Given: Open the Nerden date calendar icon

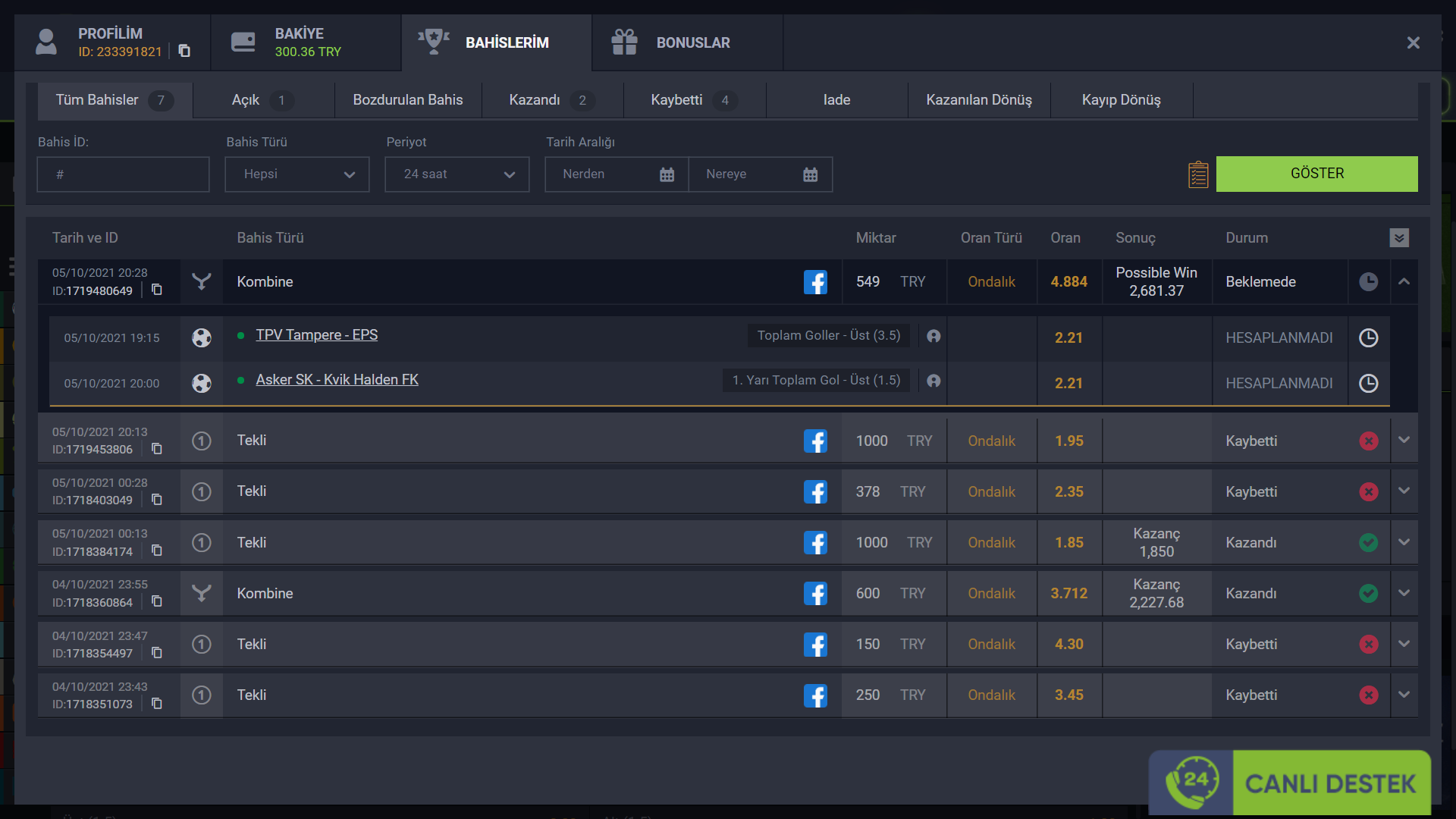Looking at the screenshot, I should [x=667, y=174].
